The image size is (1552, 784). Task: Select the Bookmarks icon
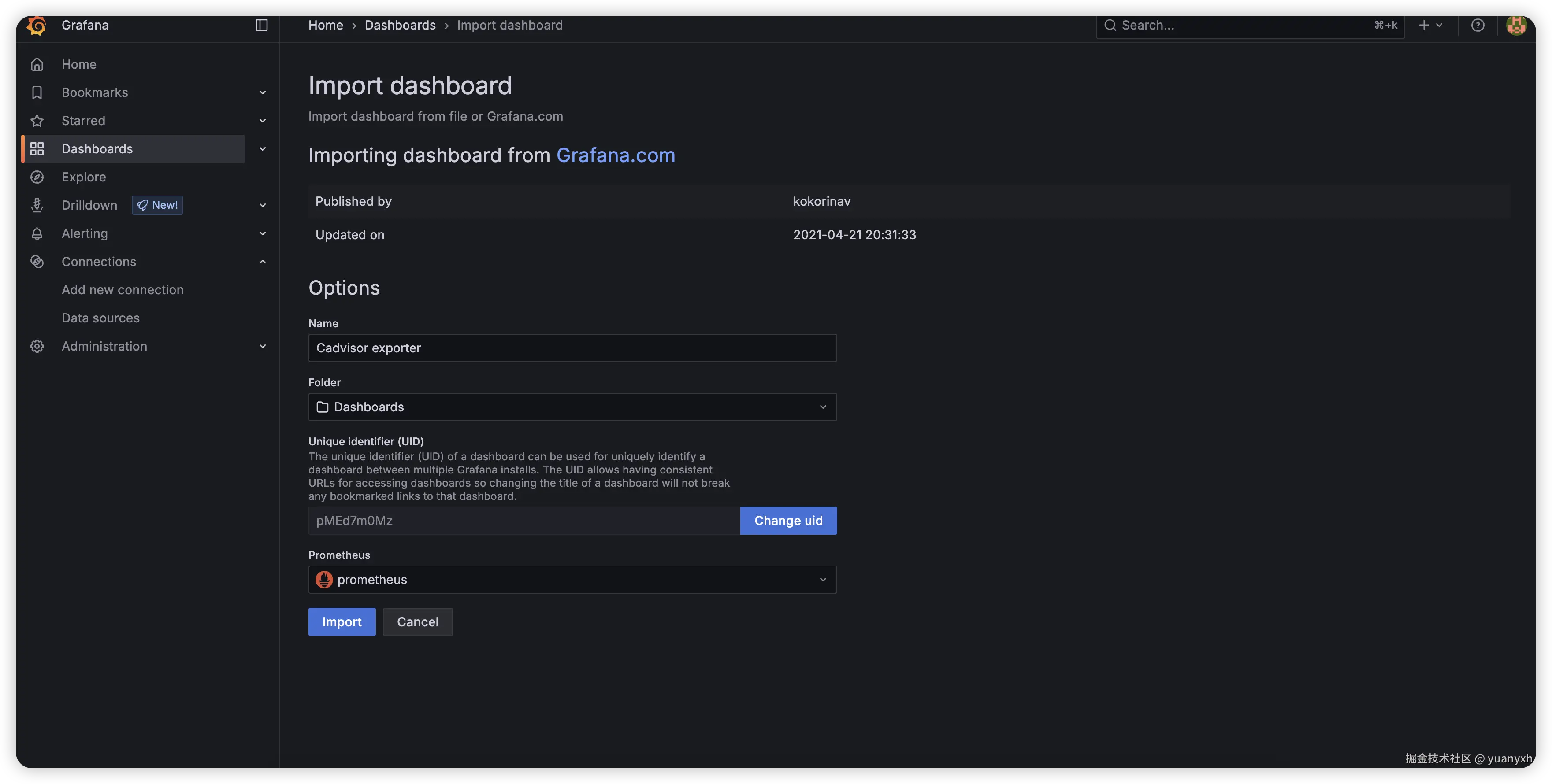click(x=37, y=92)
